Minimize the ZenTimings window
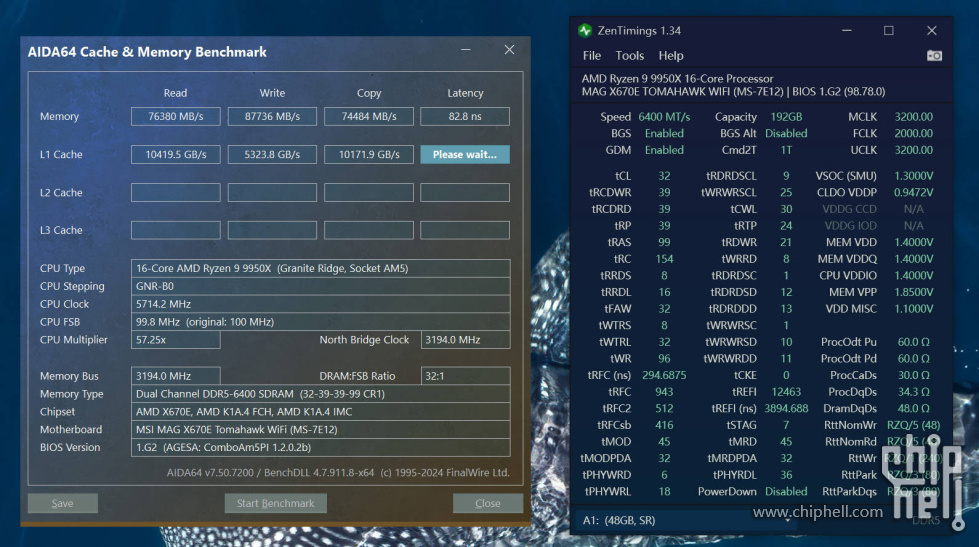 [x=847, y=31]
